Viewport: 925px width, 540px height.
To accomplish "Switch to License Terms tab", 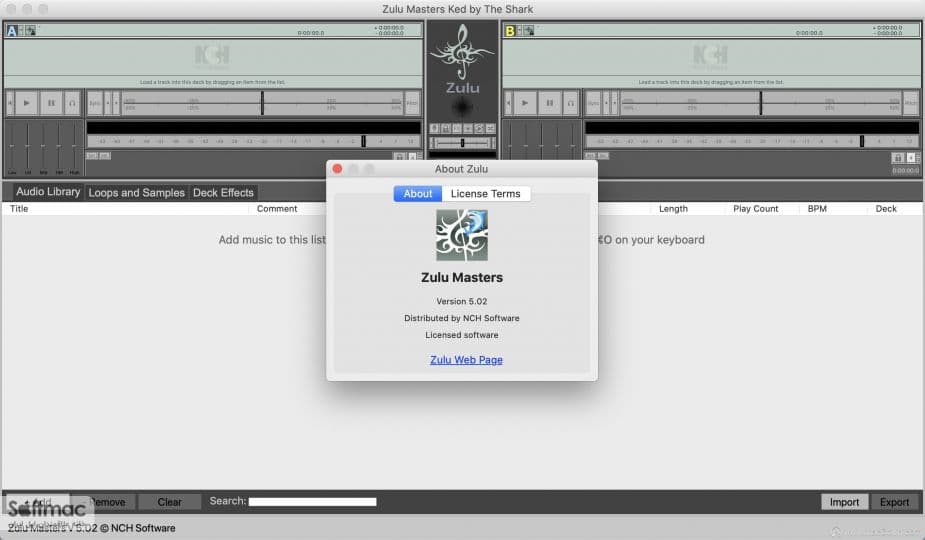I will [x=486, y=194].
